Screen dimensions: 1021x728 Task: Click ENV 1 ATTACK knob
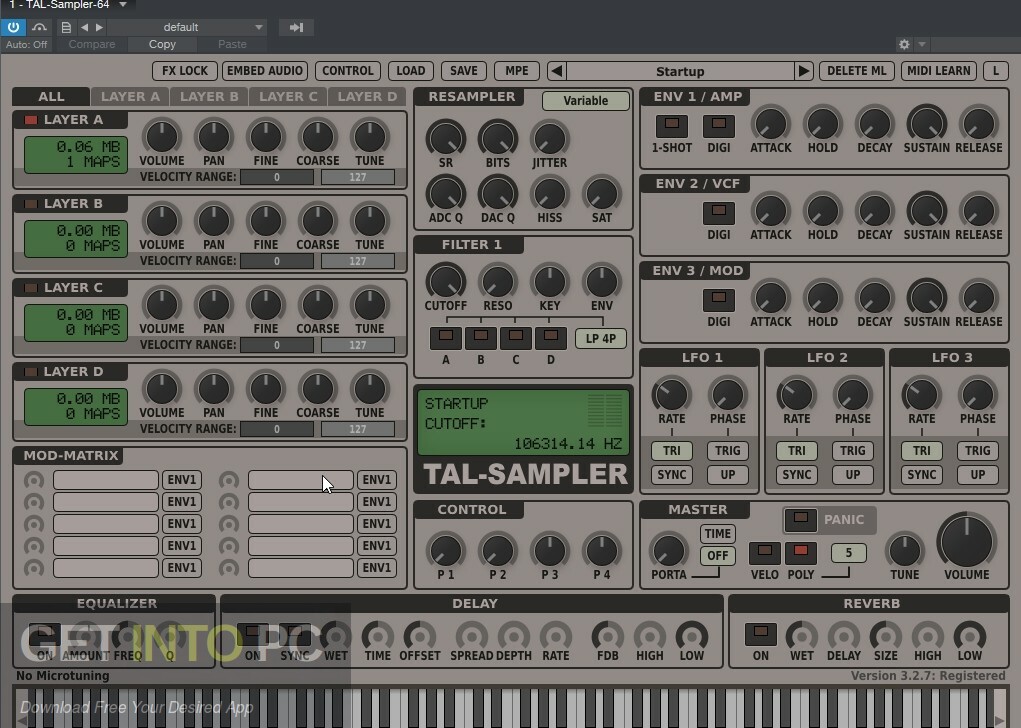pyautogui.click(x=770, y=123)
